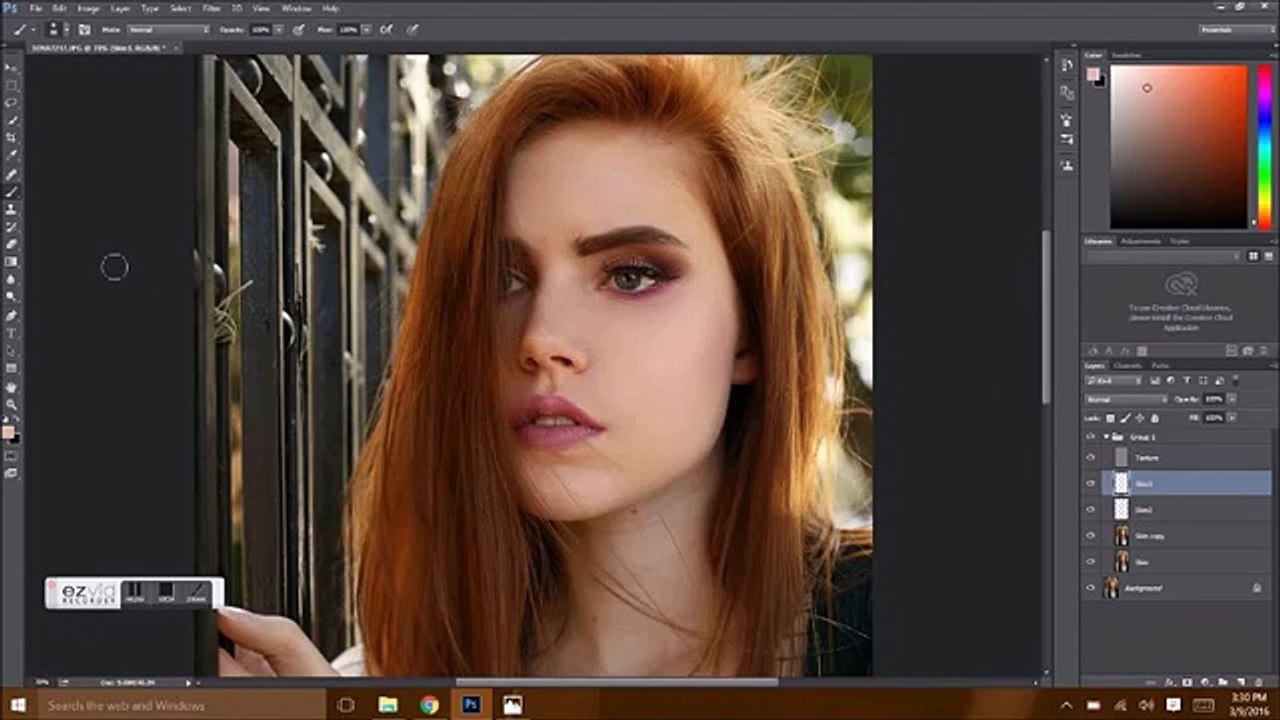
Task: Switch to the Paths tab
Action: tap(1160, 365)
